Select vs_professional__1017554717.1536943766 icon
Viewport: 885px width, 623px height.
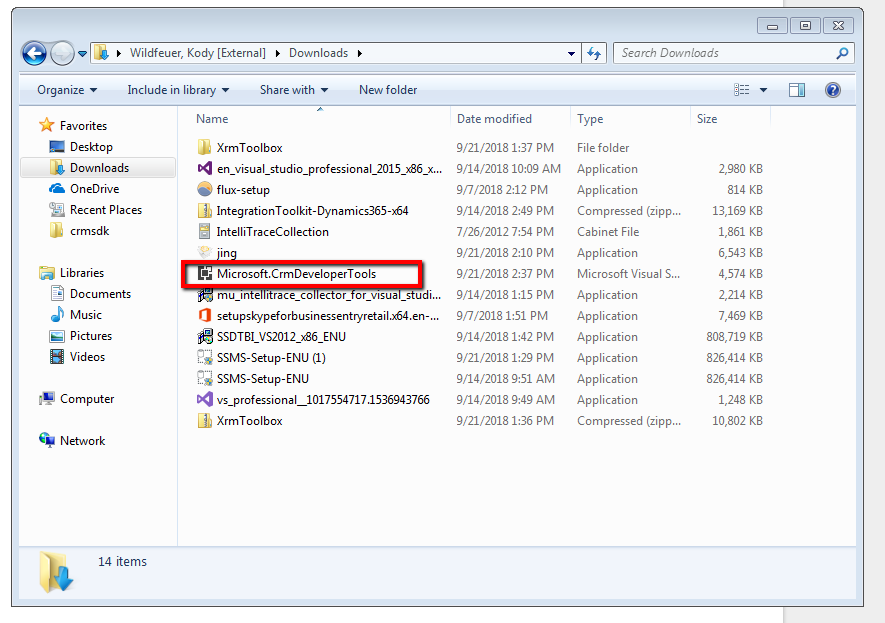click(x=204, y=400)
